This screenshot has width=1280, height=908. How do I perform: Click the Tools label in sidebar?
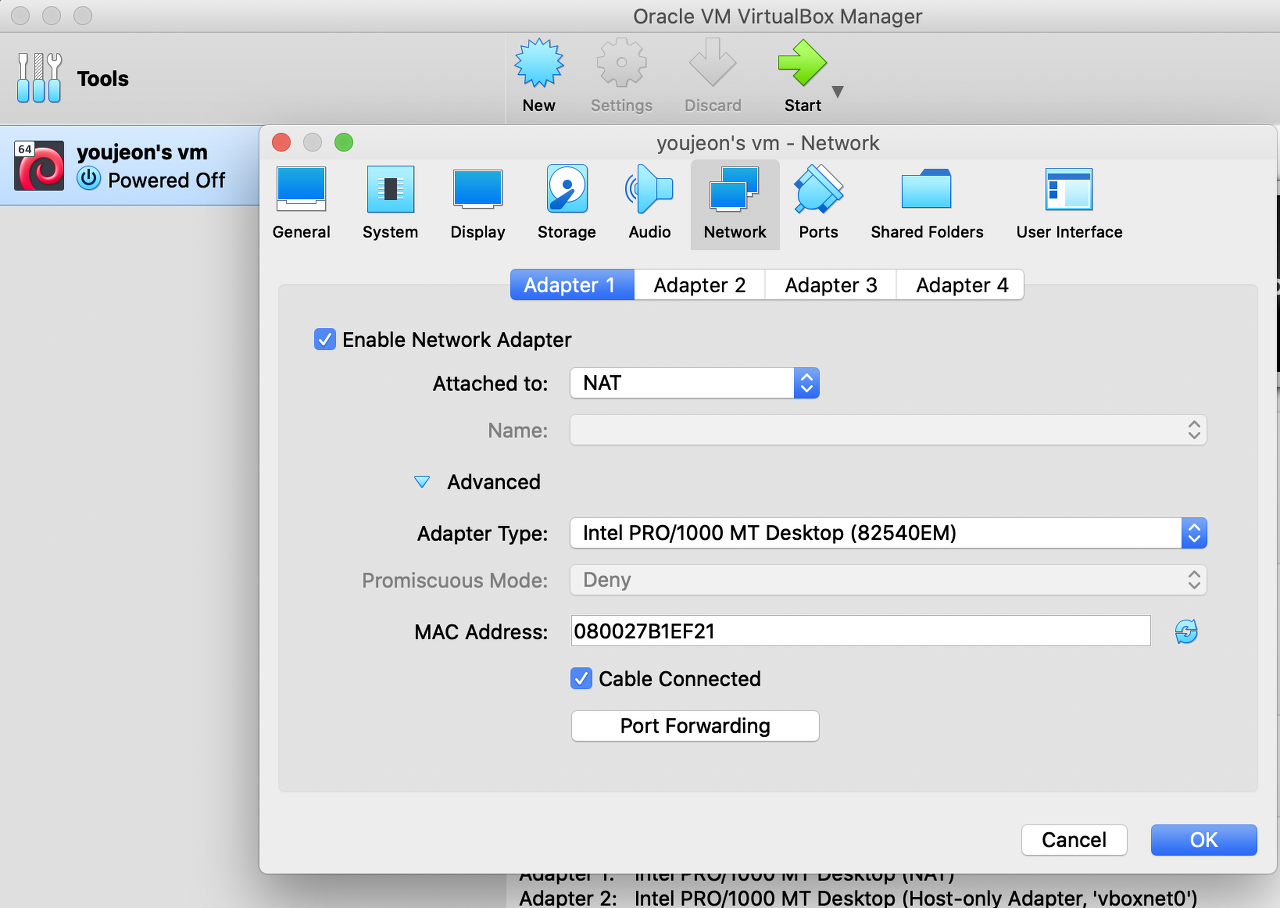(x=103, y=78)
